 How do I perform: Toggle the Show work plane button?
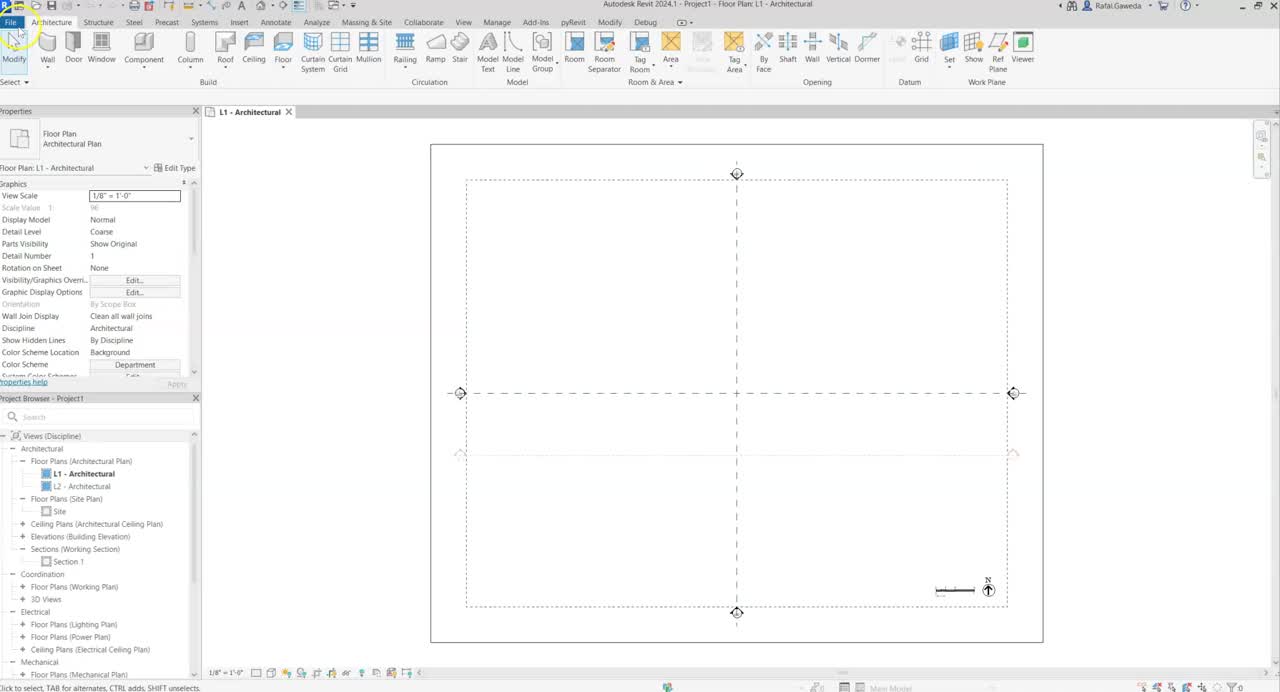point(973,48)
